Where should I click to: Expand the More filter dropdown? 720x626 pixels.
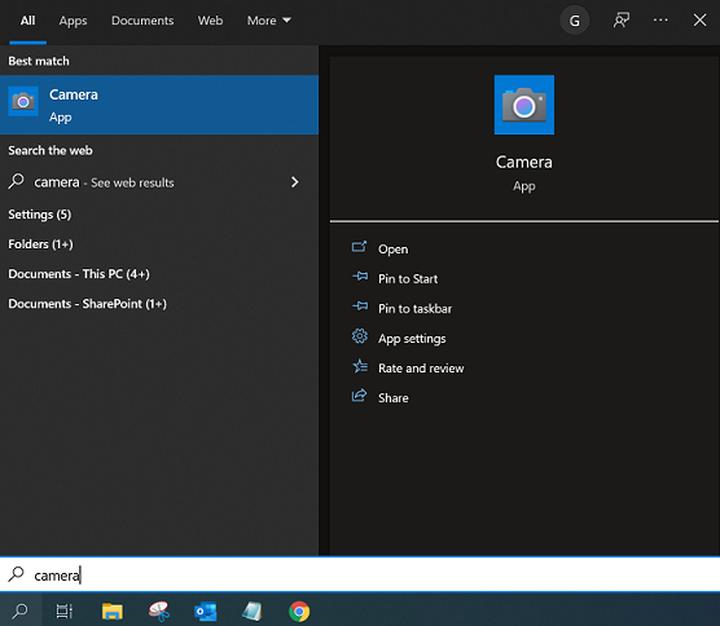tap(269, 20)
